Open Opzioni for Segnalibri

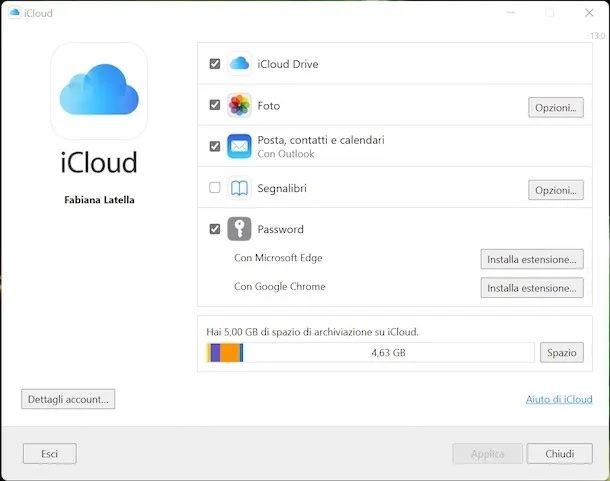(x=556, y=190)
